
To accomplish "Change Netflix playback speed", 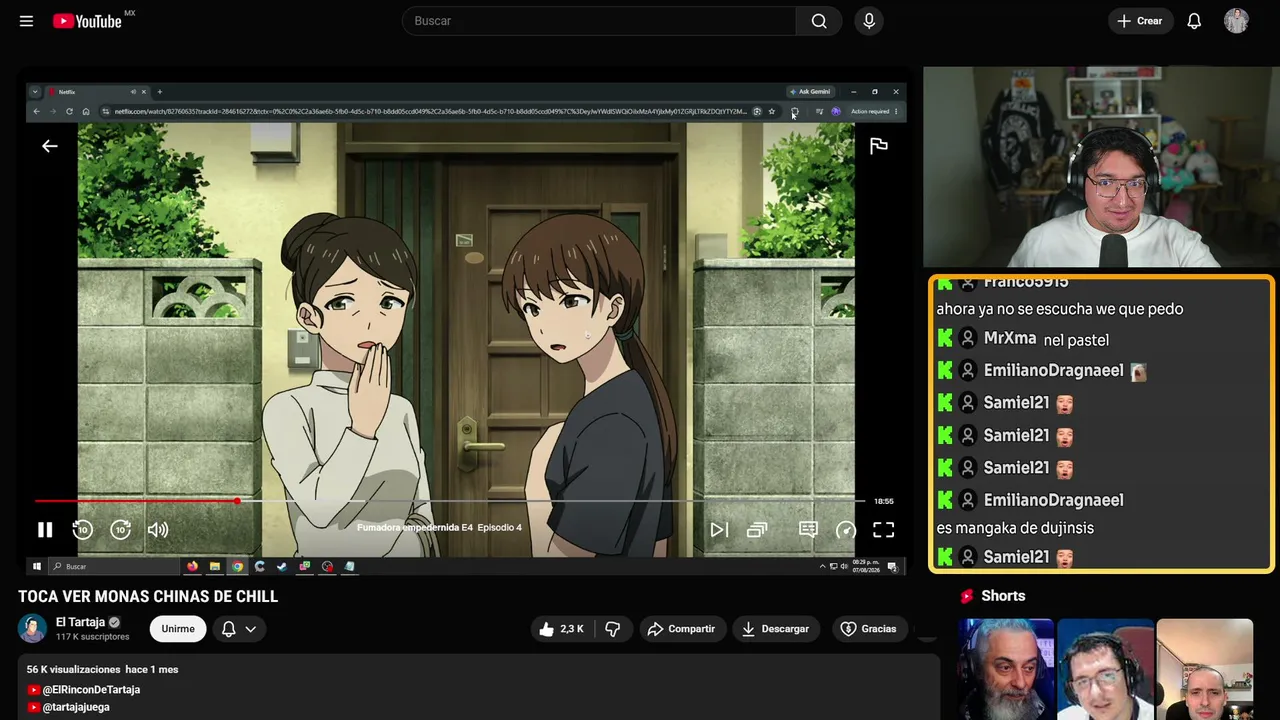I will point(846,530).
